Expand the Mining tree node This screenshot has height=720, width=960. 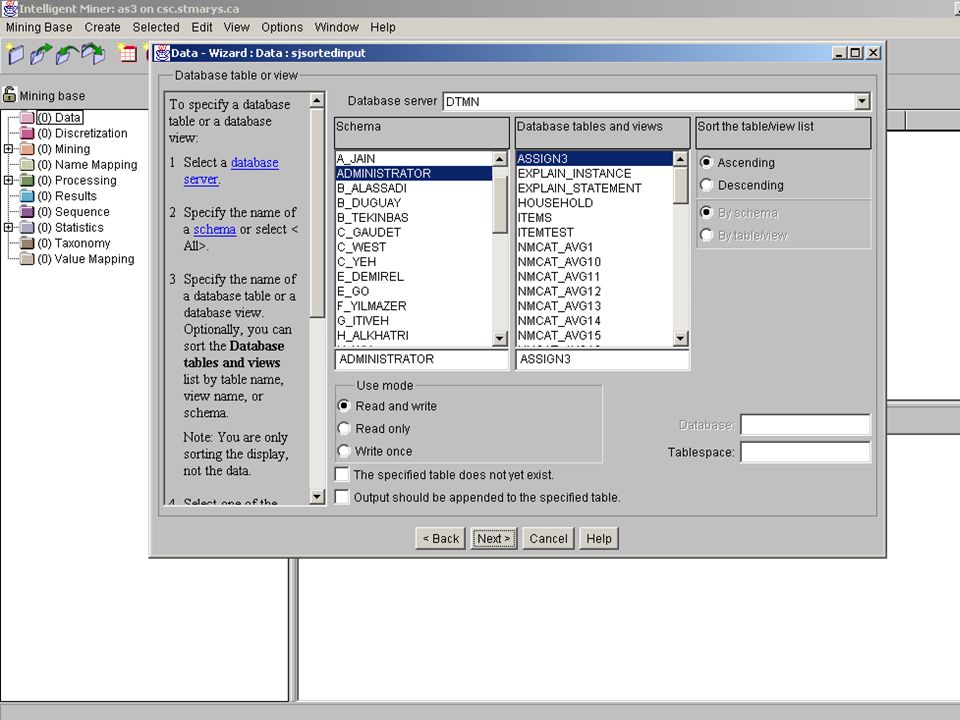pyautogui.click(x=9, y=149)
